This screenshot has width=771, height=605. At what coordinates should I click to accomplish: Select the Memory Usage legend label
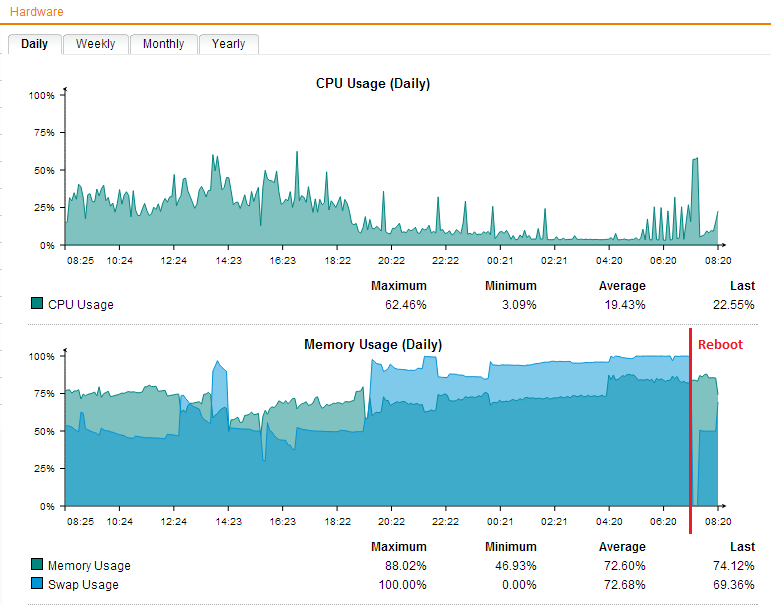tap(89, 566)
